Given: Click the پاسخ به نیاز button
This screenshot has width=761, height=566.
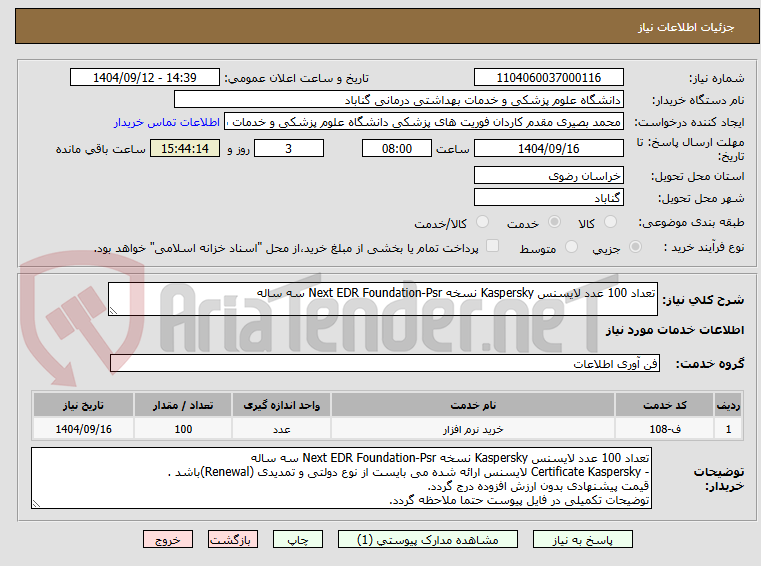Looking at the screenshot, I should [582, 539].
